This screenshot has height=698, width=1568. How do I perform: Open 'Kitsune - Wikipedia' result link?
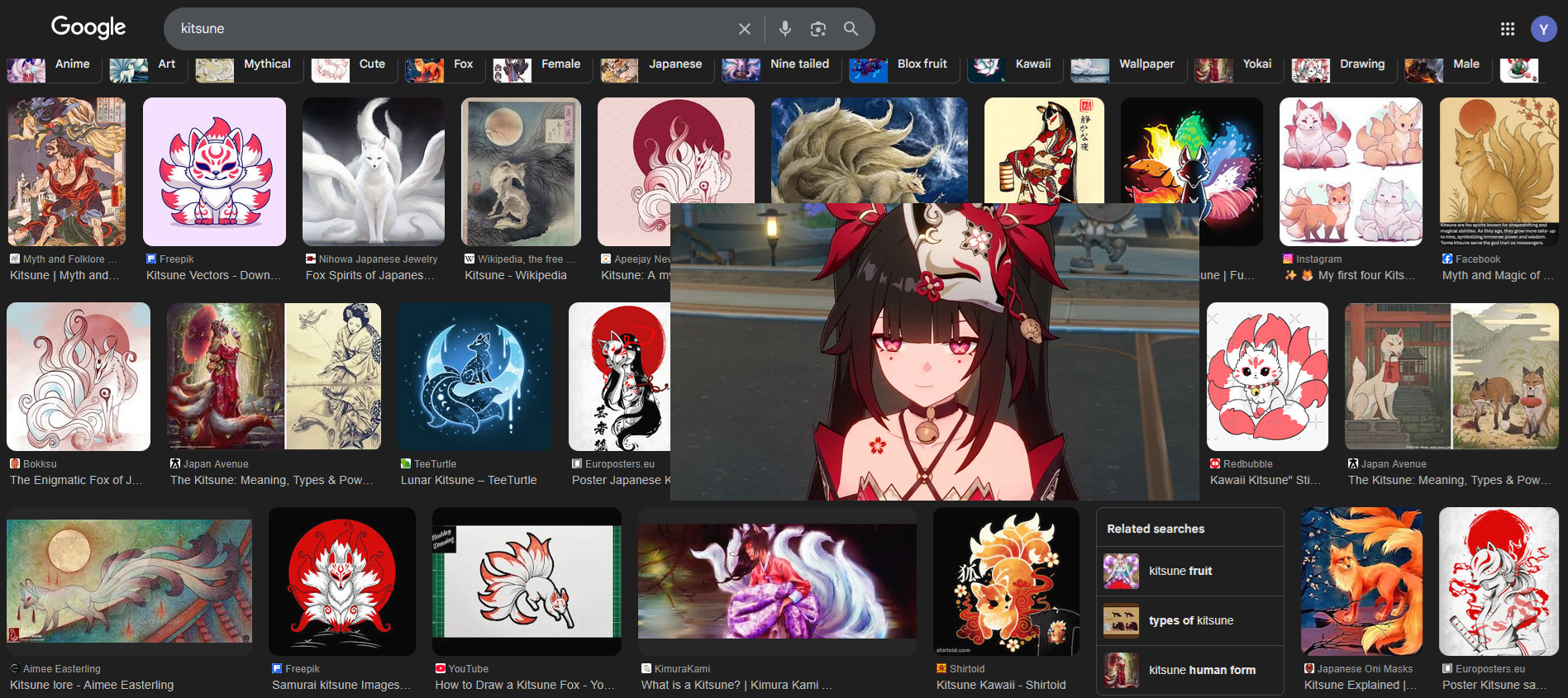(x=516, y=275)
